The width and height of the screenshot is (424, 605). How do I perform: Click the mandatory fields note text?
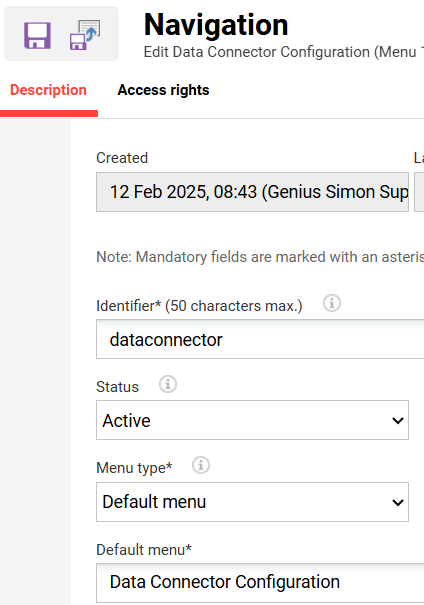pyautogui.click(x=260, y=257)
